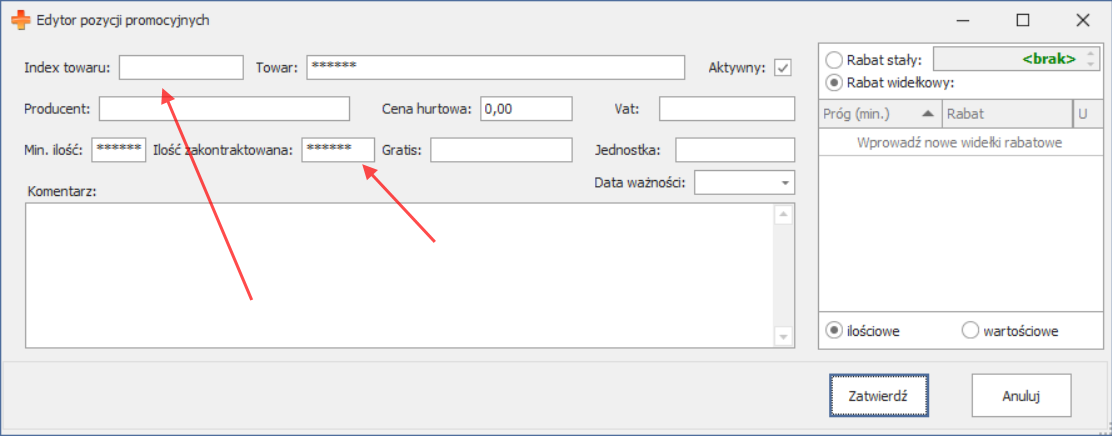Click the Cena hurtowa field
The width and height of the screenshot is (1112, 436).
[525, 108]
